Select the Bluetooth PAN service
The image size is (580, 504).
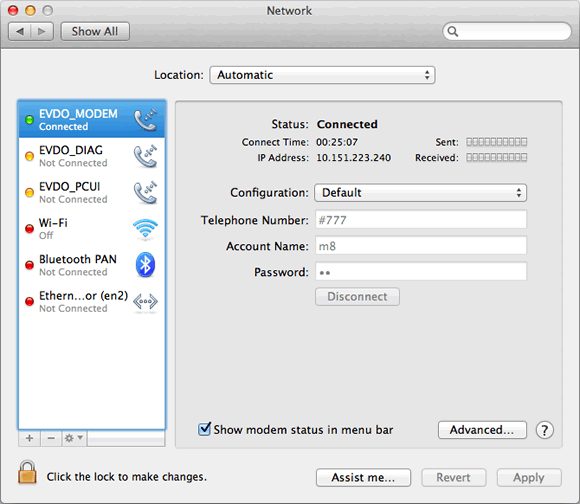pyautogui.click(x=92, y=265)
